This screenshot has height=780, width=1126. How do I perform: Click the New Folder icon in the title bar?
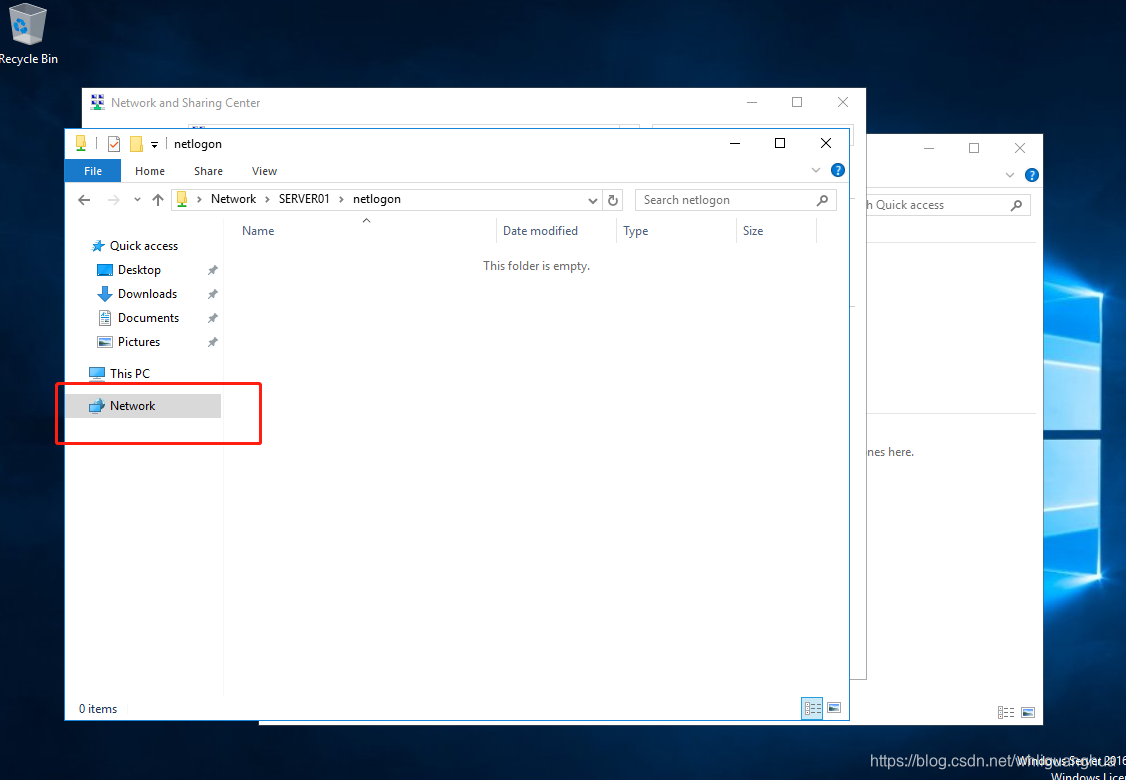134,143
